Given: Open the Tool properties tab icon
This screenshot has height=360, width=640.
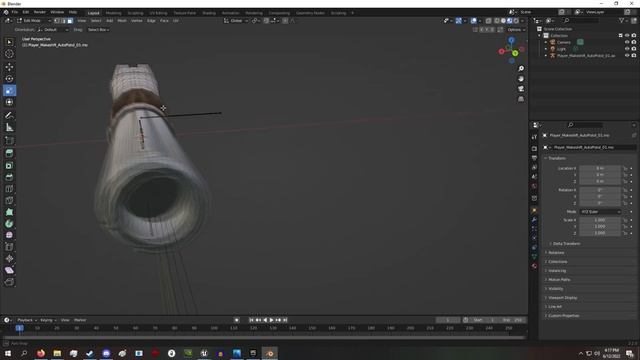Looking at the screenshot, I should (x=534, y=137).
